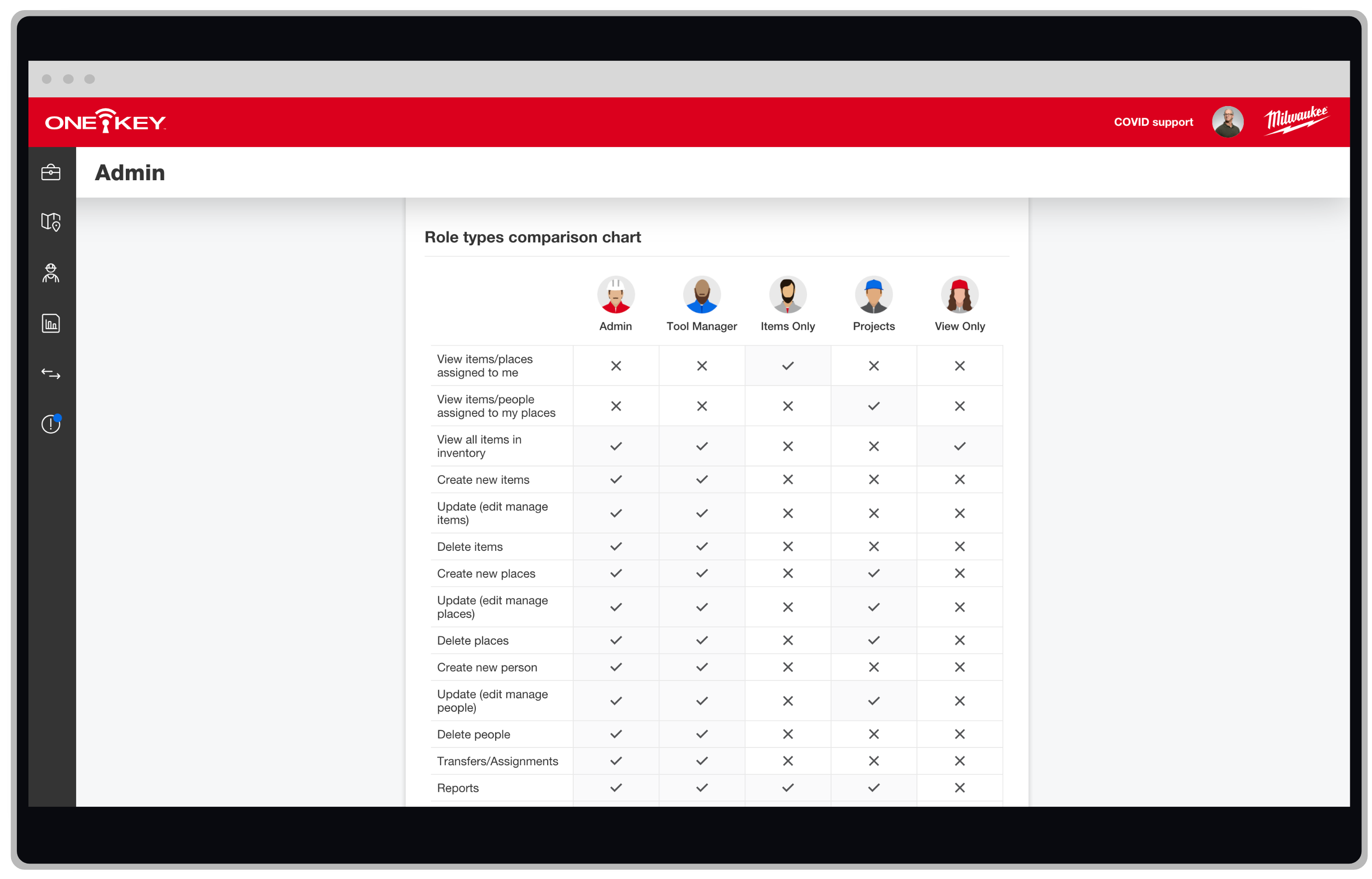
Task: Click the transfers/assignments arrows icon
Action: click(x=52, y=373)
